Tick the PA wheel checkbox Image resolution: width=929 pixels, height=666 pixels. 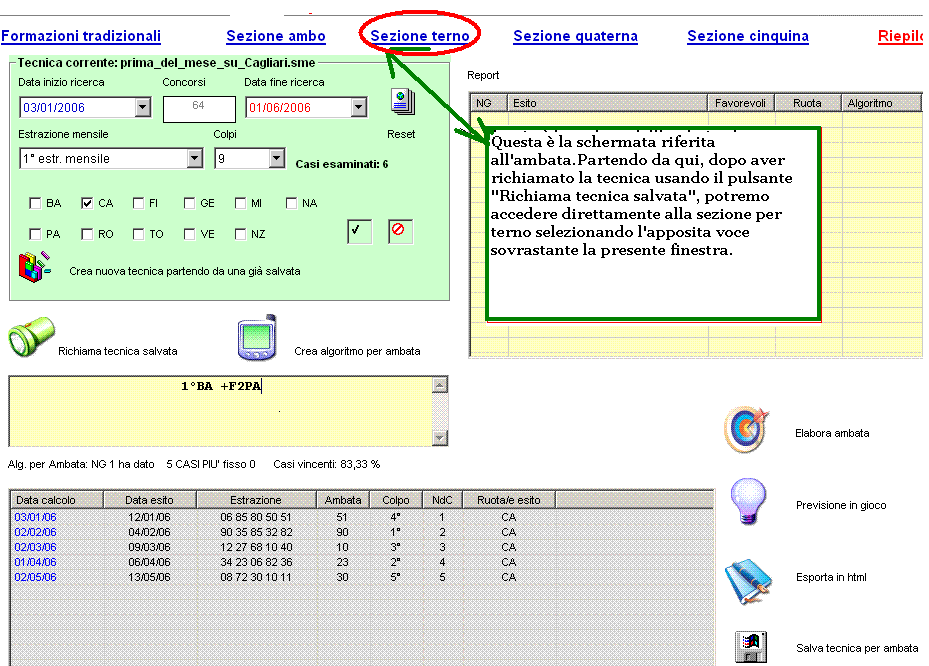click(35, 234)
